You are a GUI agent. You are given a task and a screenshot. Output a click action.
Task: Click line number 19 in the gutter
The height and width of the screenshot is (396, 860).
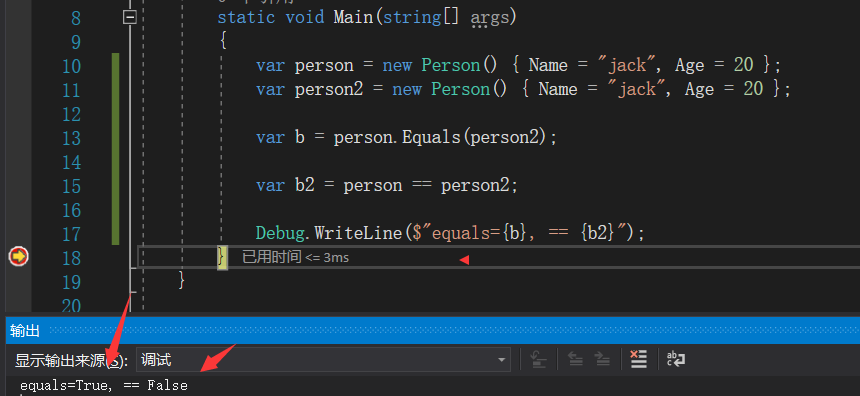pyautogui.click(x=71, y=282)
